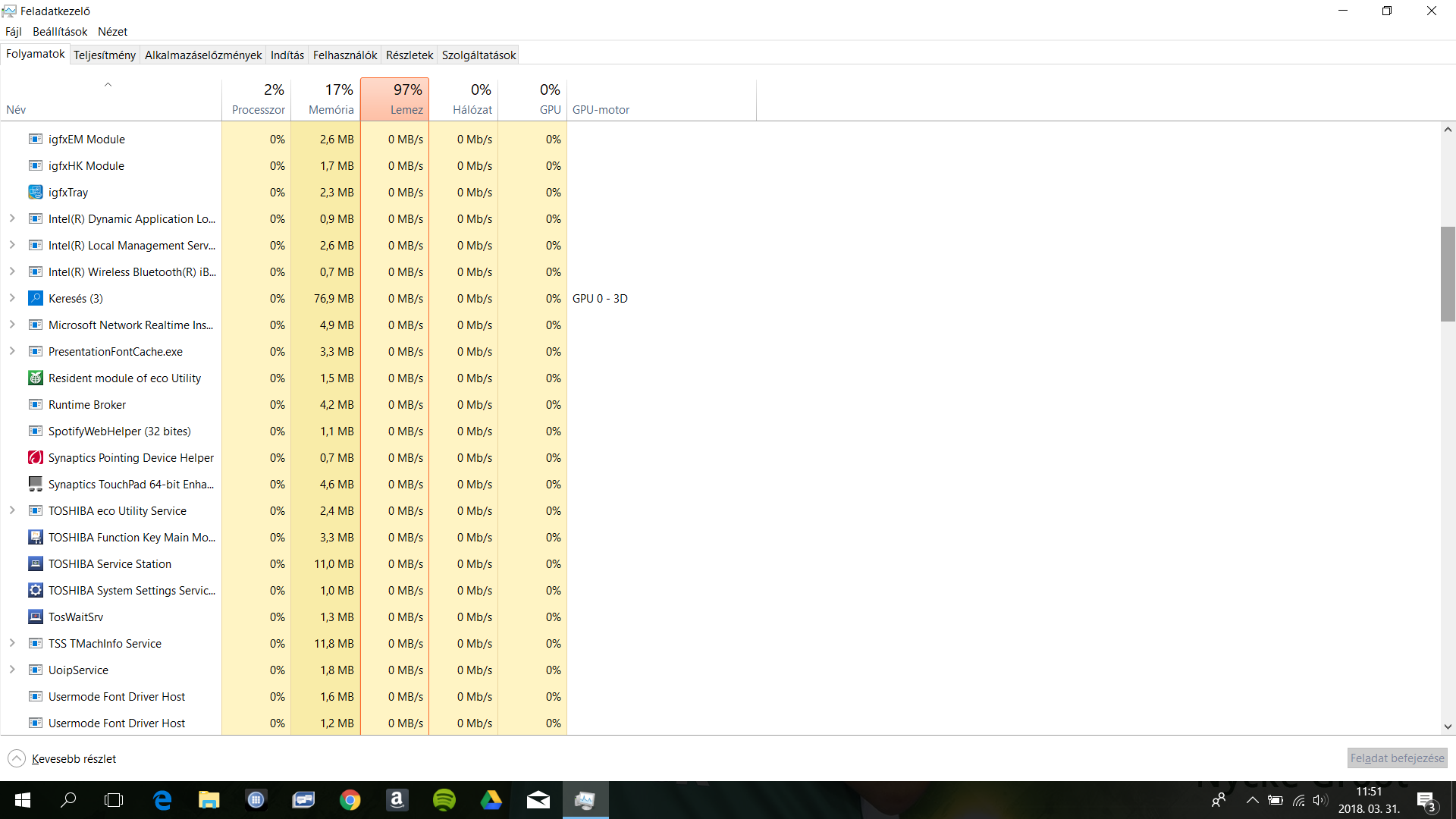
Task: Click the TOSHIBA Function Key Main icon
Action: pos(36,537)
